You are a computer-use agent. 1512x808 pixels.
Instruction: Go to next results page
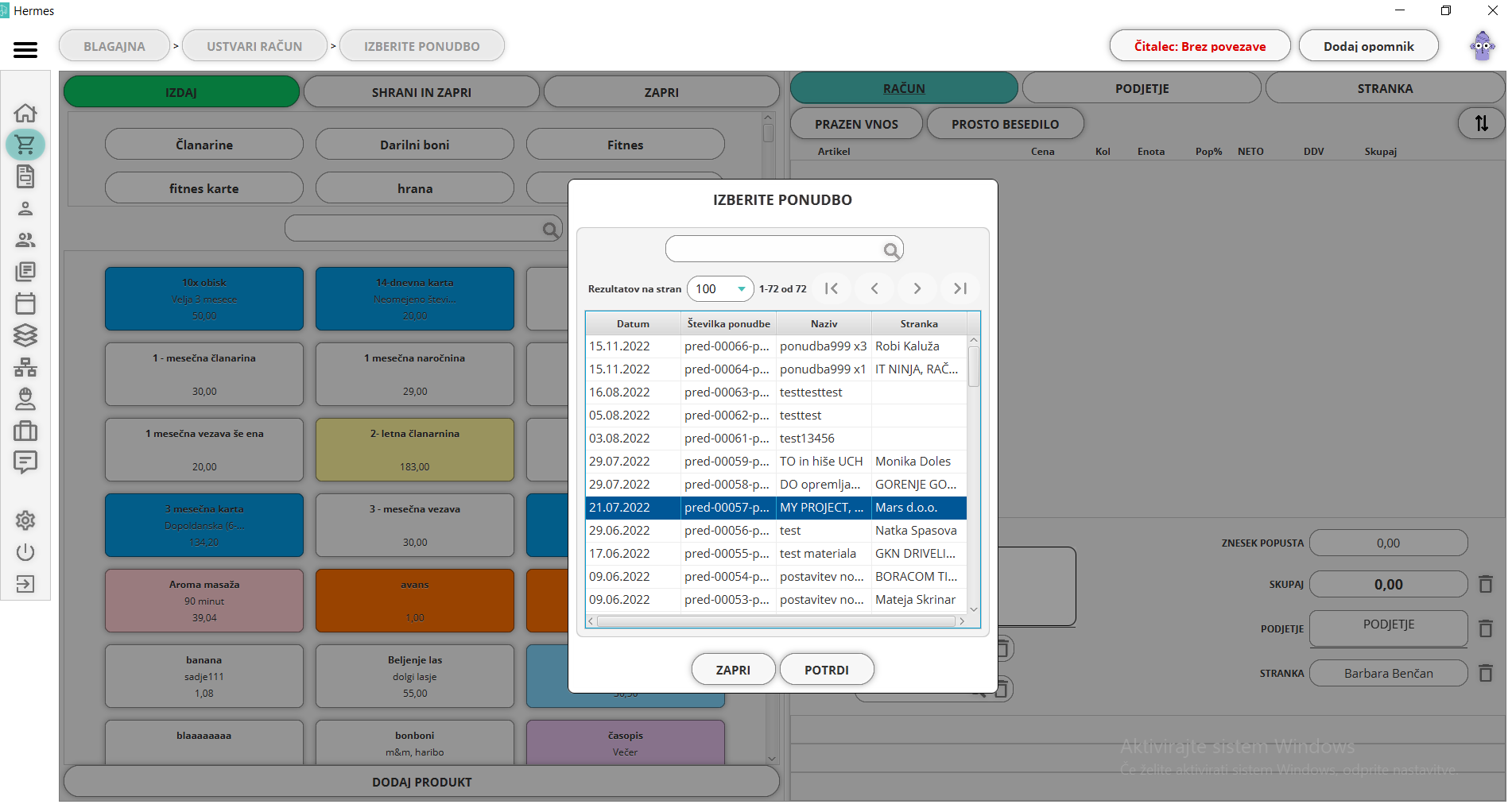point(917,288)
